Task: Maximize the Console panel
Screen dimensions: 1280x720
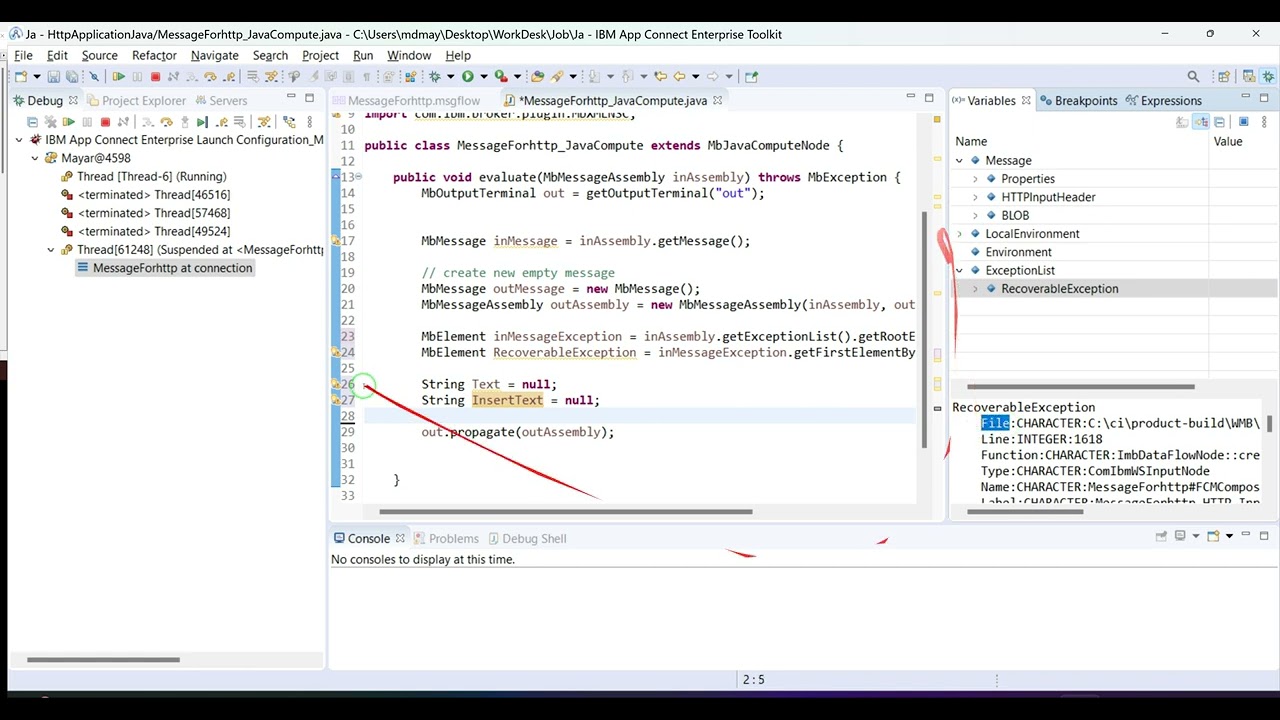Action: (1264, 536)
